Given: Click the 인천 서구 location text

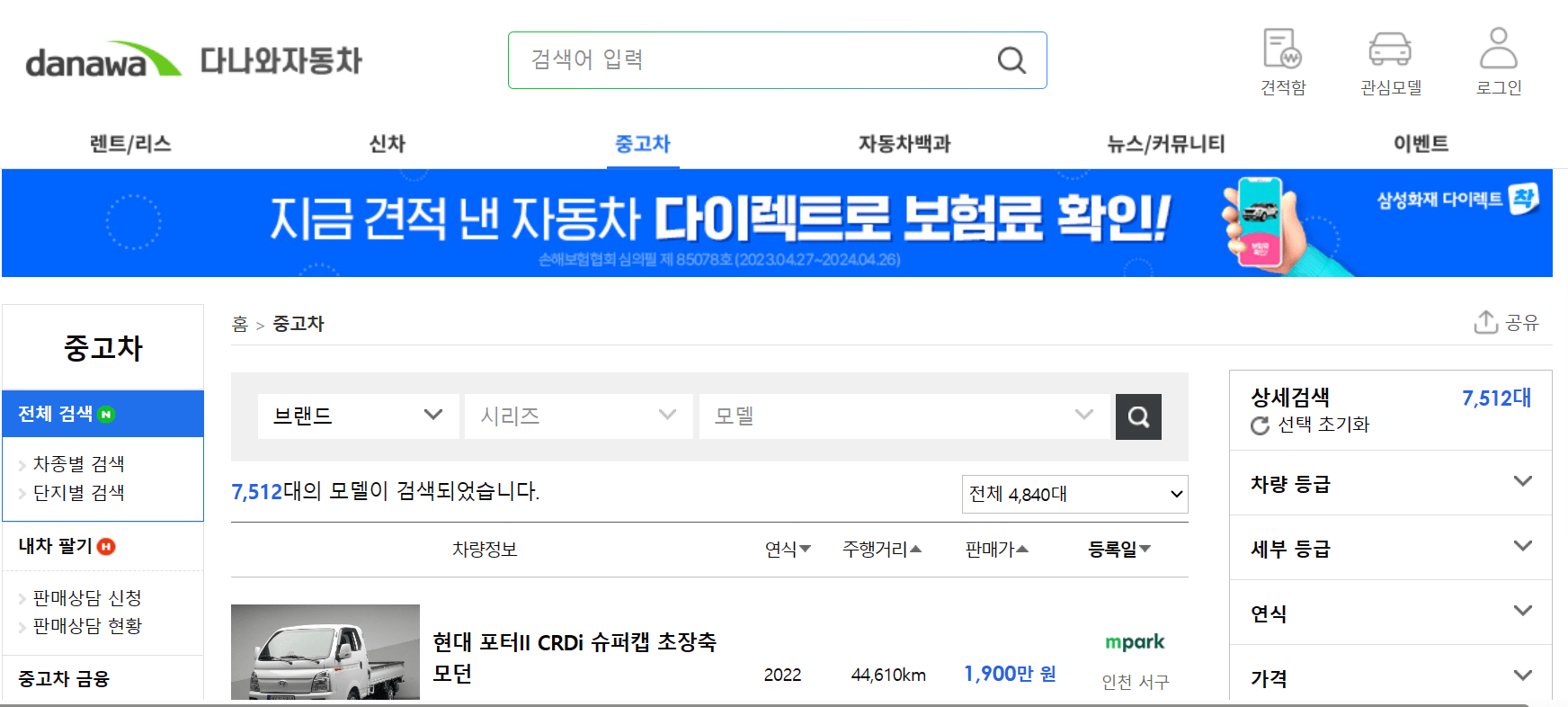Looking at the screenshot, I should [x=1136, y=682].
